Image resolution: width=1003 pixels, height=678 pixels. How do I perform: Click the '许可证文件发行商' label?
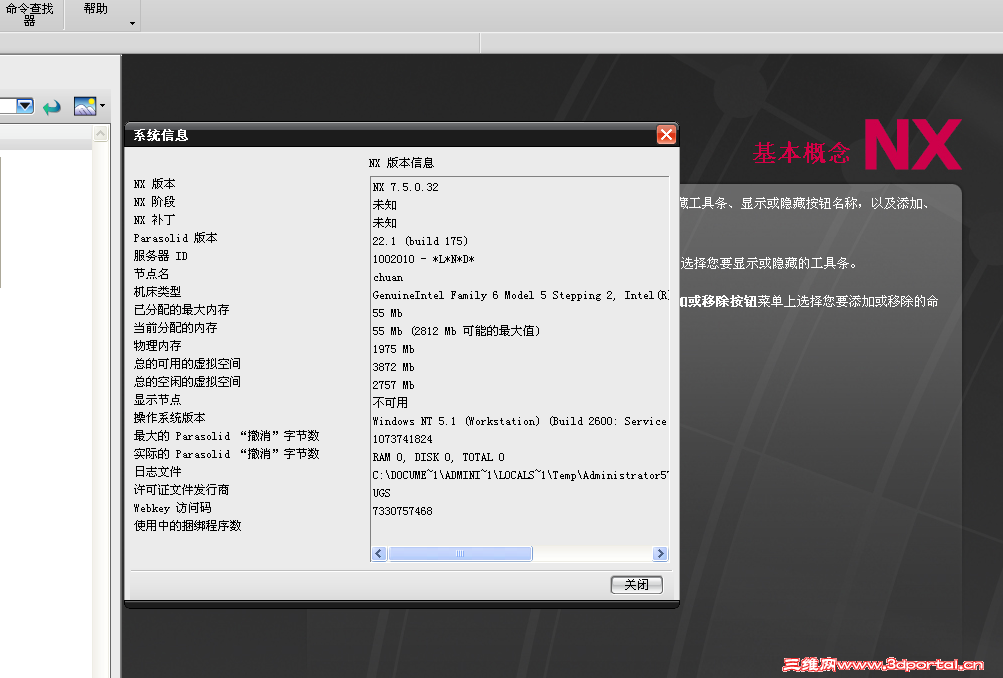[x=181, y=490]
